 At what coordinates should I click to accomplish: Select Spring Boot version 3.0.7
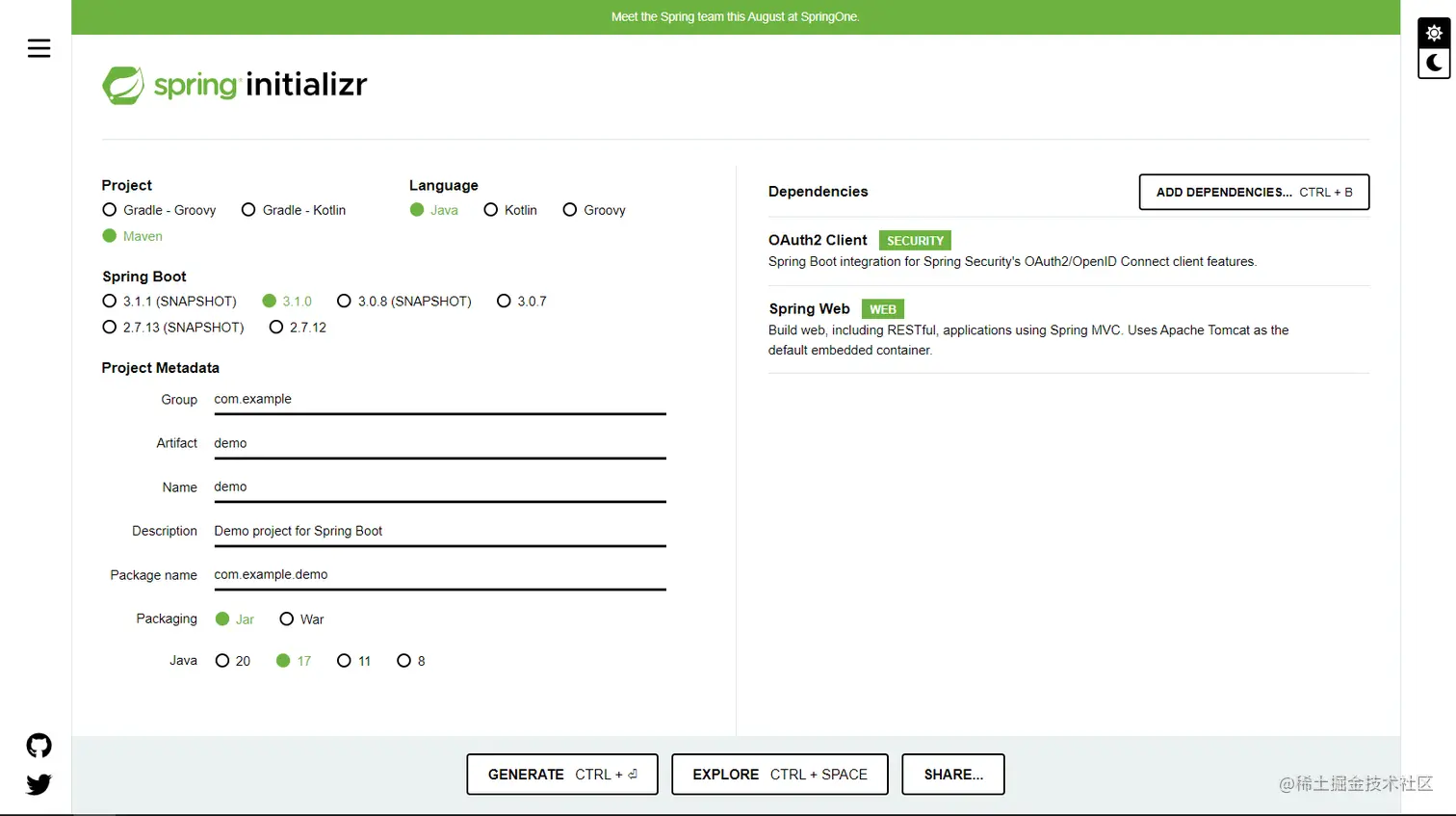click(504, 301)
